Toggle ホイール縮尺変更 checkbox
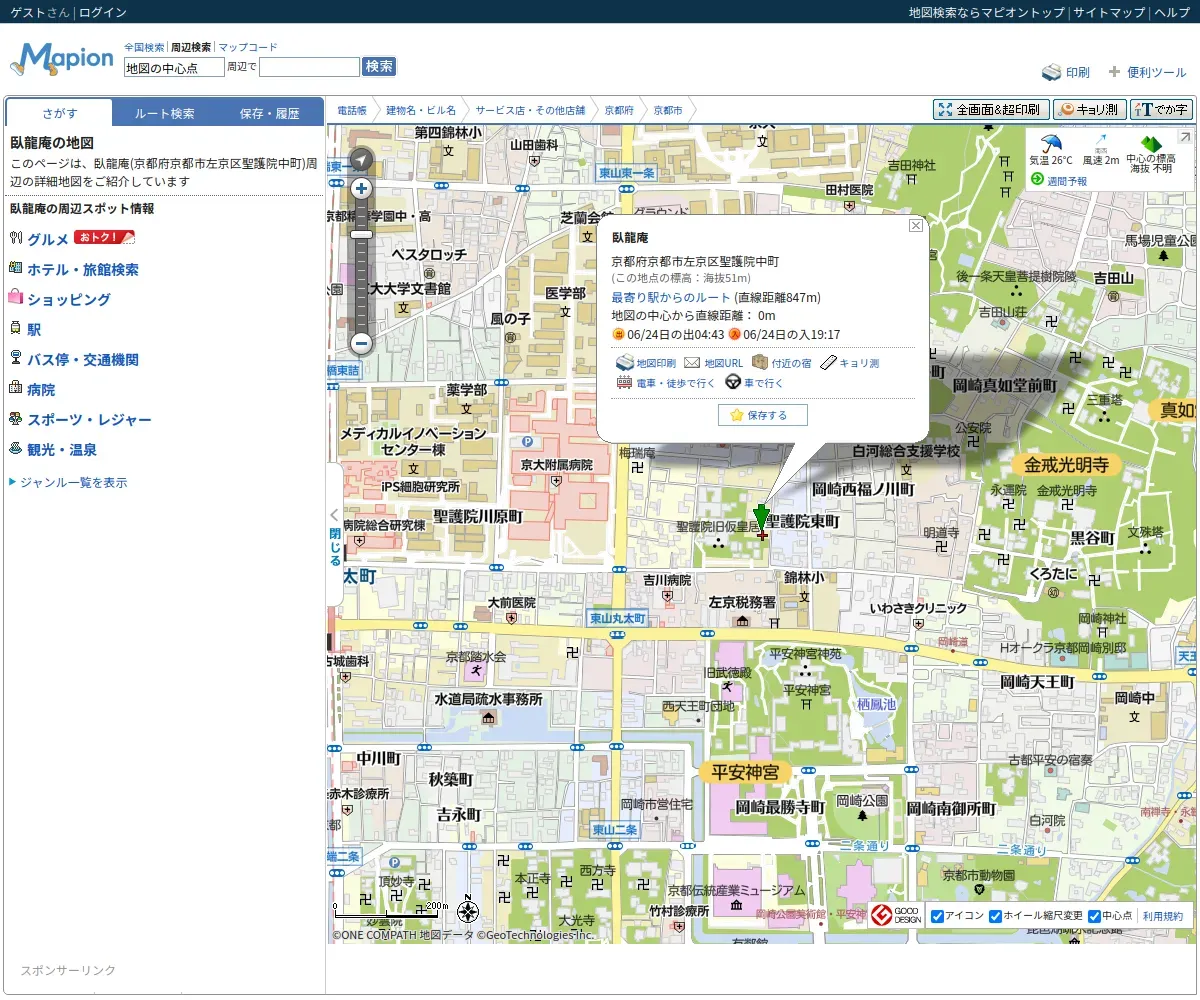Screen dimensions: 1200x1000 point(995,917)
